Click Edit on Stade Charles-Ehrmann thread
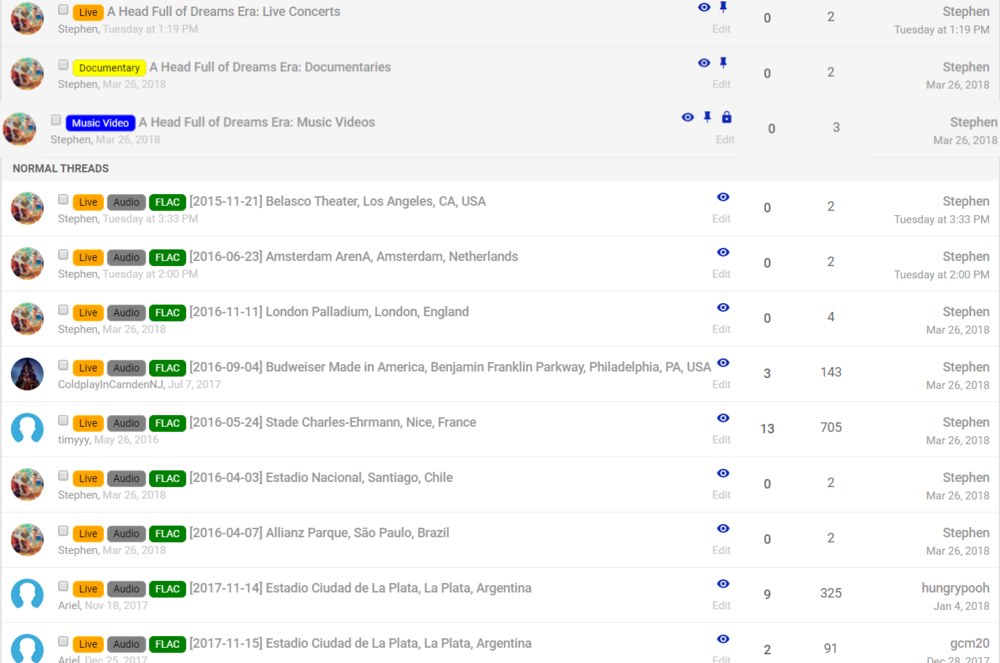1000x663 pixels. tap(721, 440)
